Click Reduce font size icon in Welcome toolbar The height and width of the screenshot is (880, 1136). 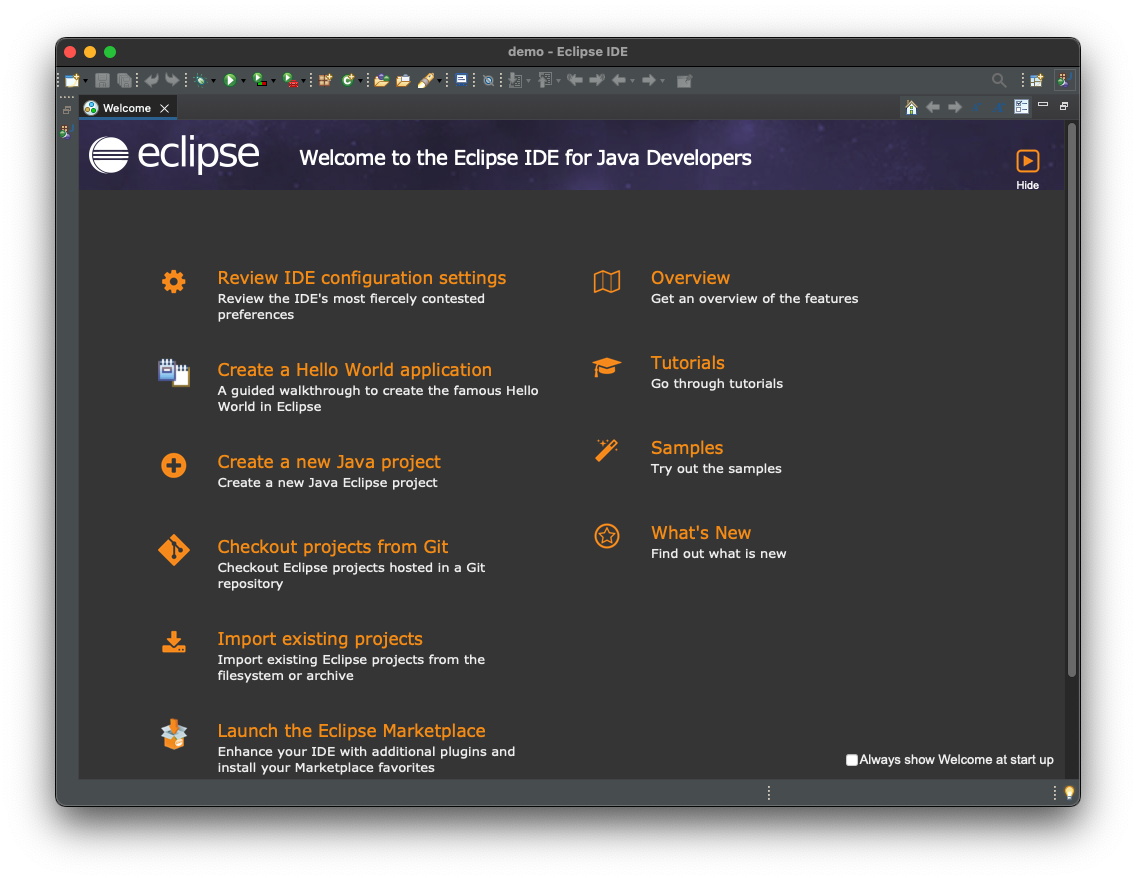(x=977, y=107)
